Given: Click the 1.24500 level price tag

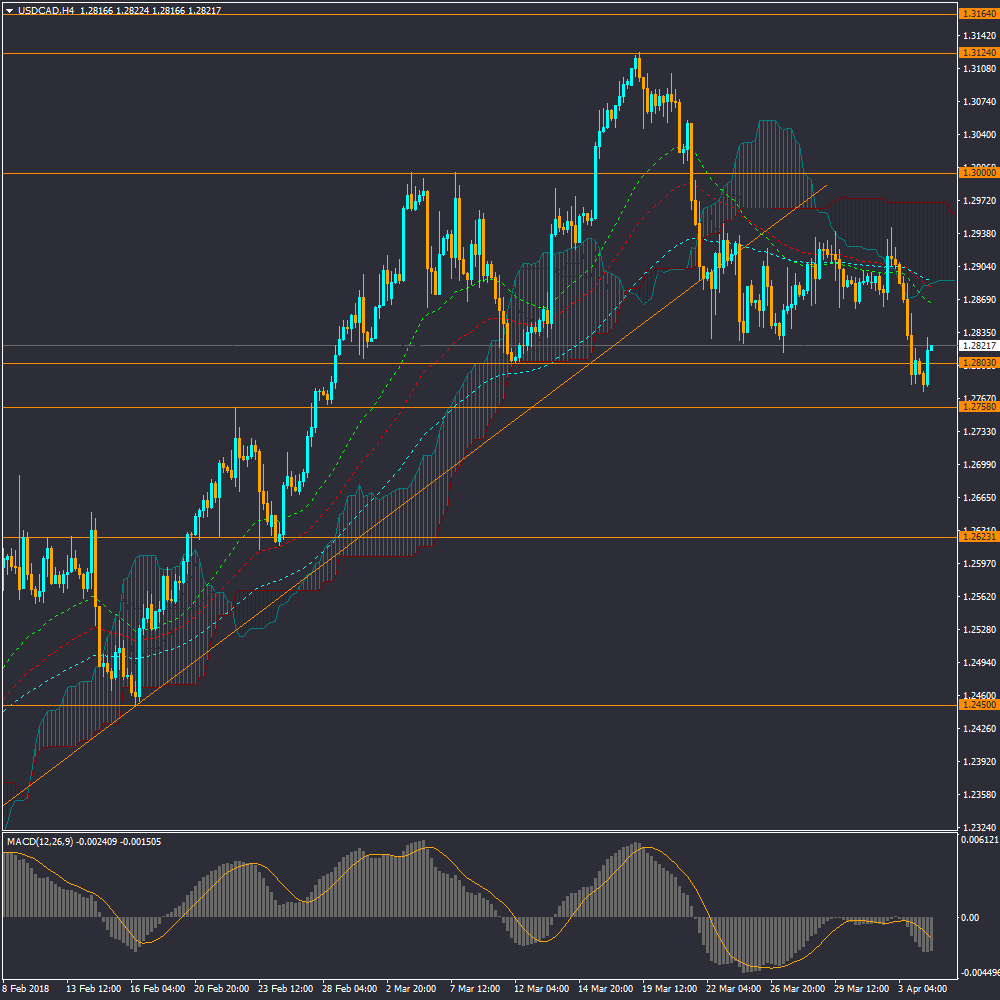Looking at the screenshot, I should click(x=976, y=705).
